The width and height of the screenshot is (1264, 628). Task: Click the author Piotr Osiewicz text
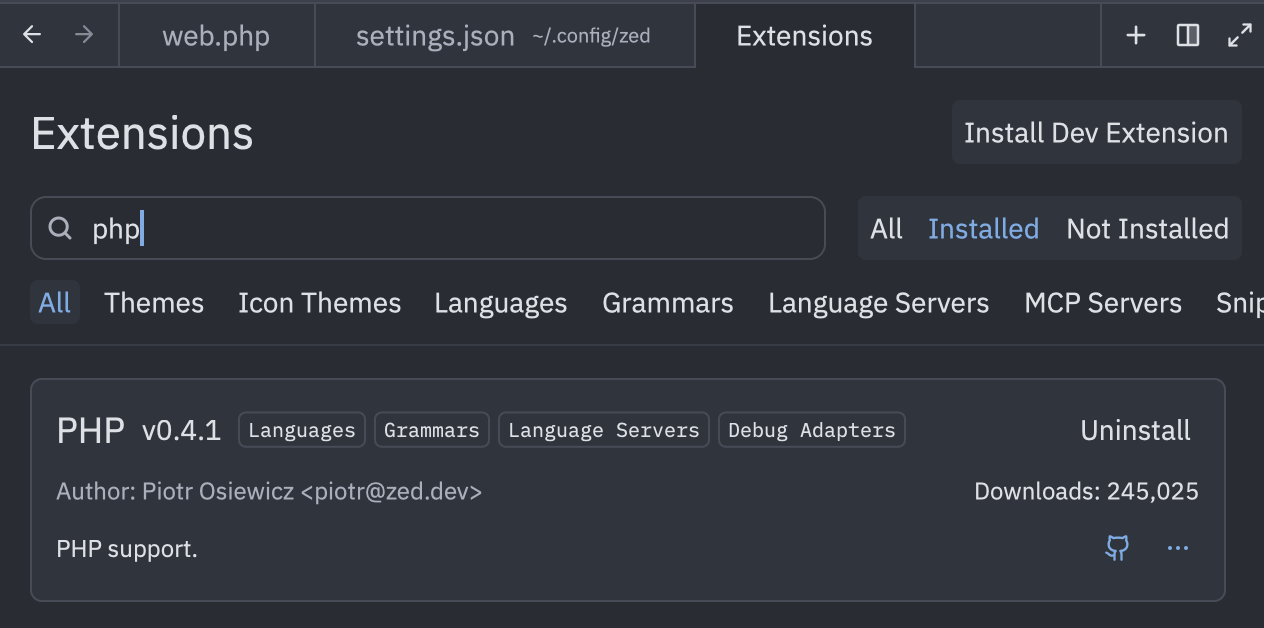269,491
